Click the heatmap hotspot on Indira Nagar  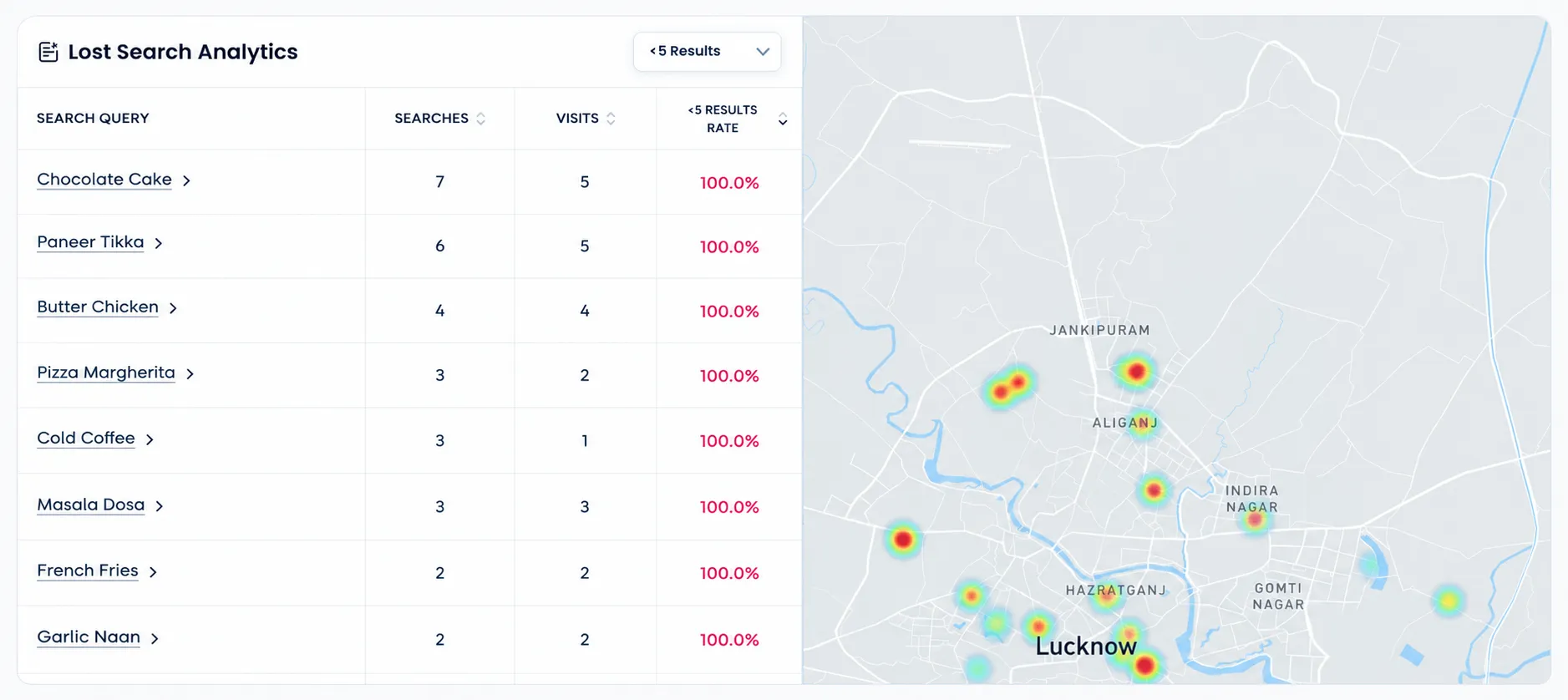pyautogui.click(x=1255, y=520)
